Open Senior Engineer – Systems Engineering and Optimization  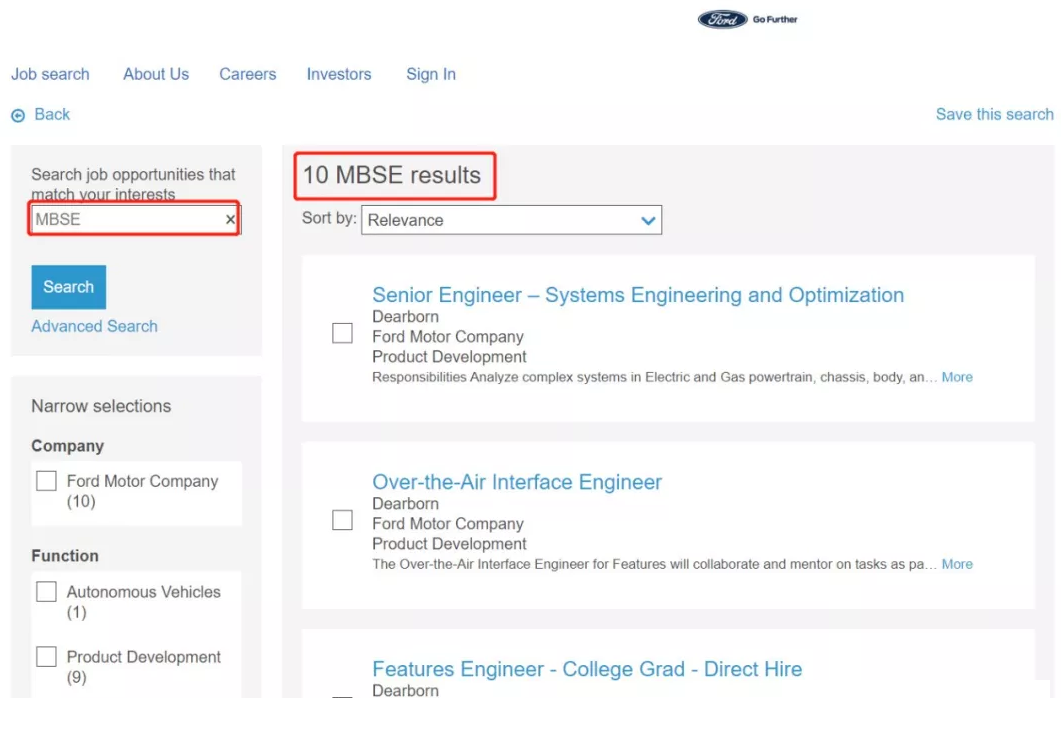pyautogui.click(x=638, y=295)
